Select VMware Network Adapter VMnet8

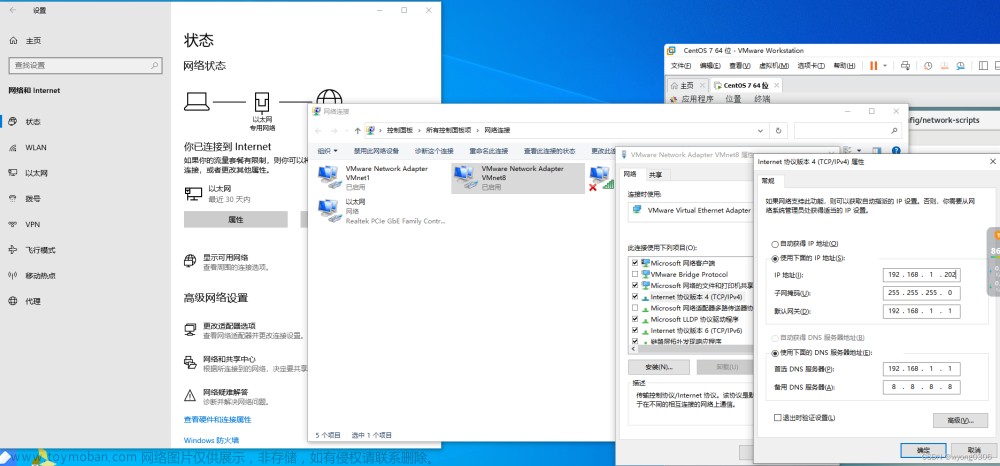tap(518, 178)
